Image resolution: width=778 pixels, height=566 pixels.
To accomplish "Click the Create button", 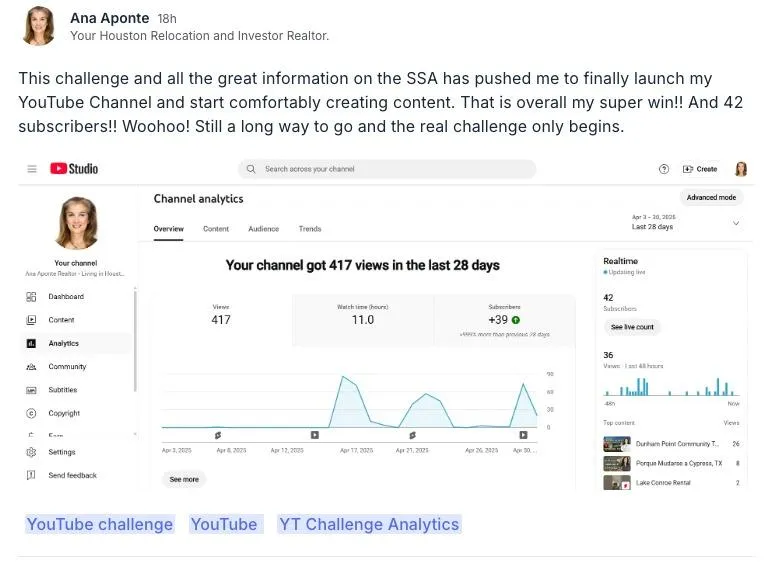I will [x=700, y=169].
